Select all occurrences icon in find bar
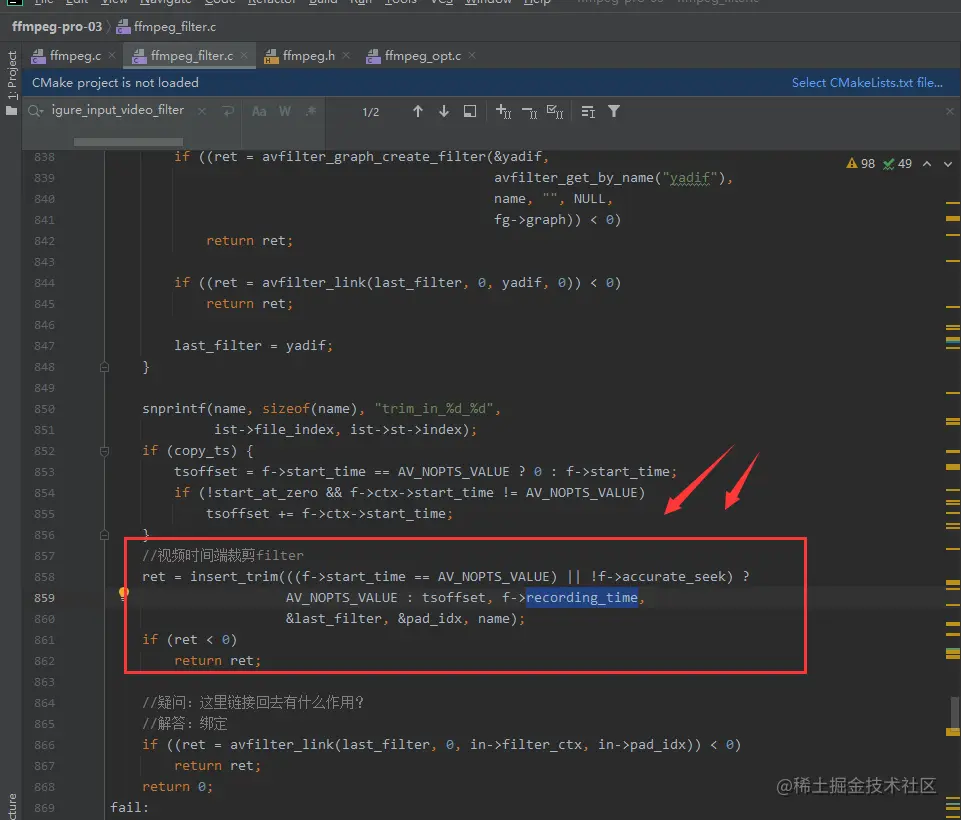 tap(555, 112)
